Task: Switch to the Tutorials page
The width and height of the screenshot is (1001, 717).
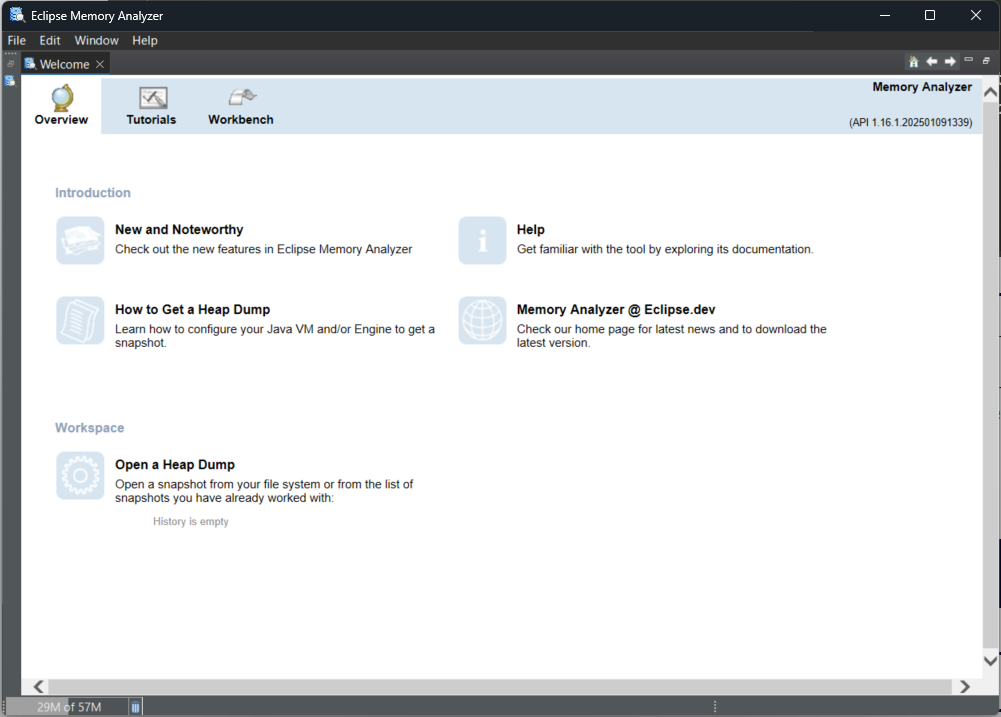Action: [151, 106]
